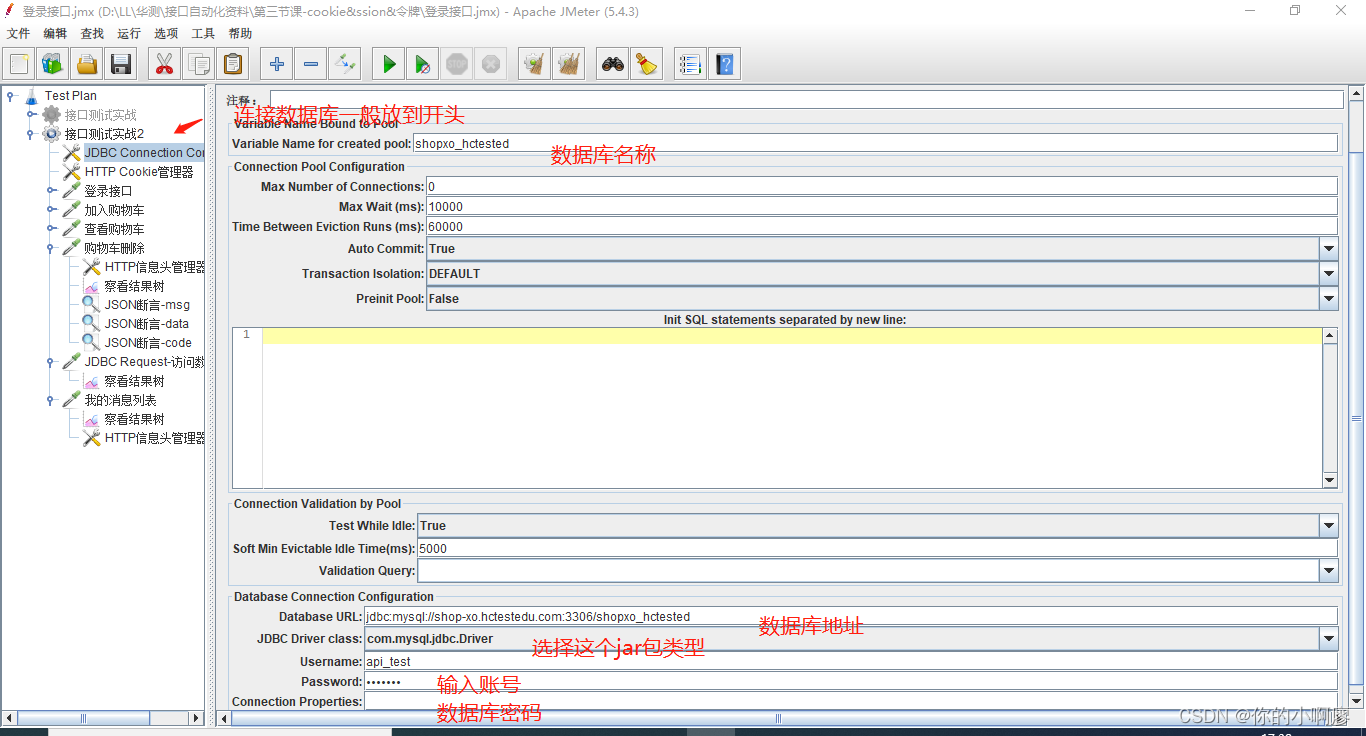Click the Variable Name for created pool field
This screenshot has width=1366, height=736.
click(x=875, y=143)
